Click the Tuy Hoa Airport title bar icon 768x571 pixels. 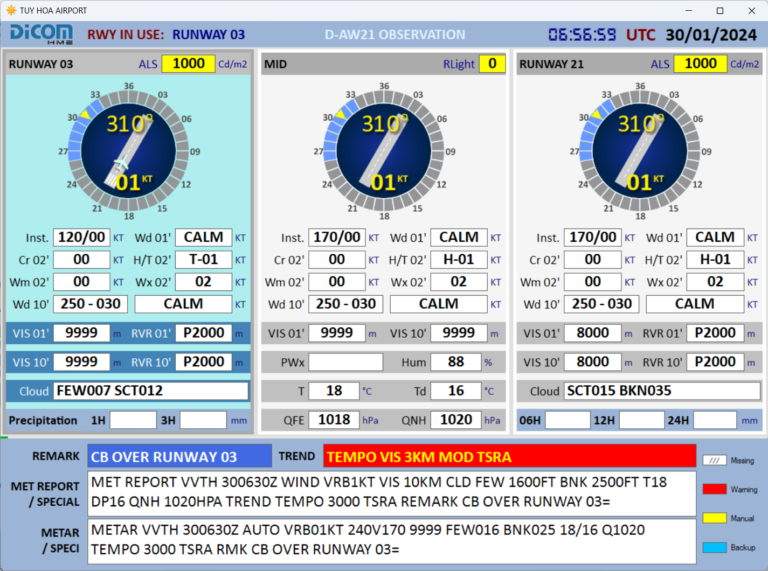click(11, 9)
